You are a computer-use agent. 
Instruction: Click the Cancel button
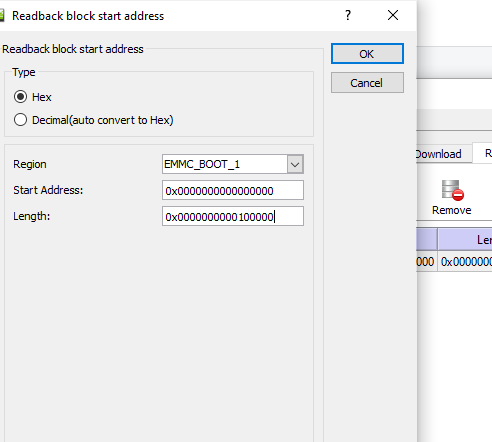point(367,83)
